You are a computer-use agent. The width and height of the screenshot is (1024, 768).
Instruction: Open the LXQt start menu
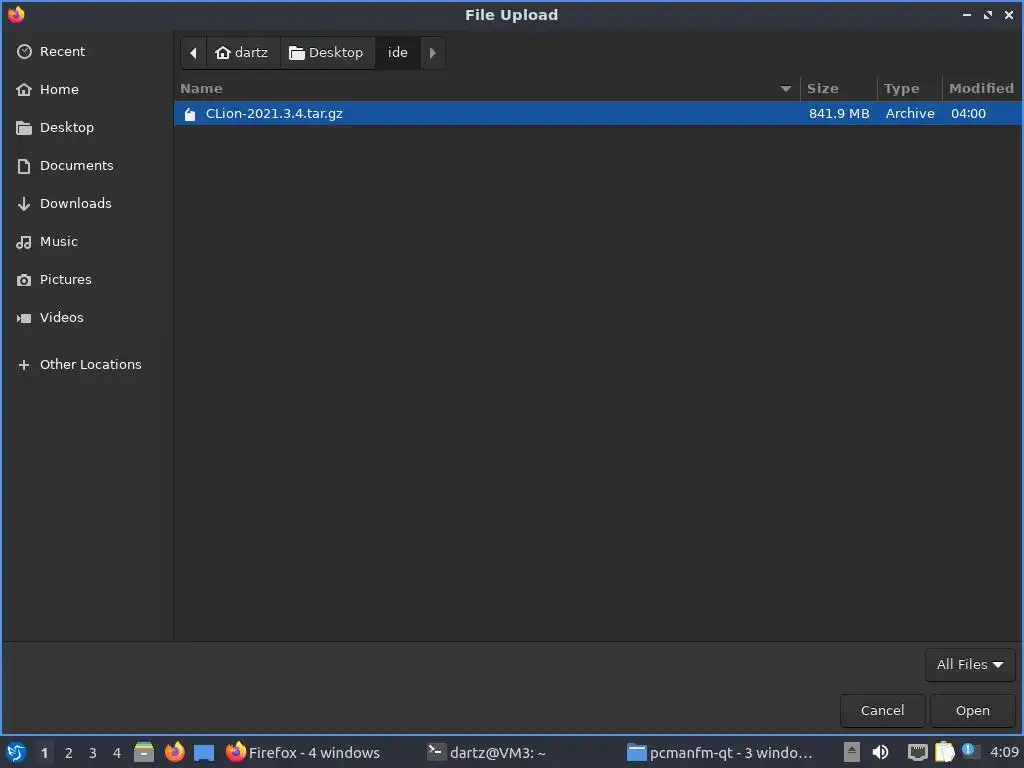(16, 752)
